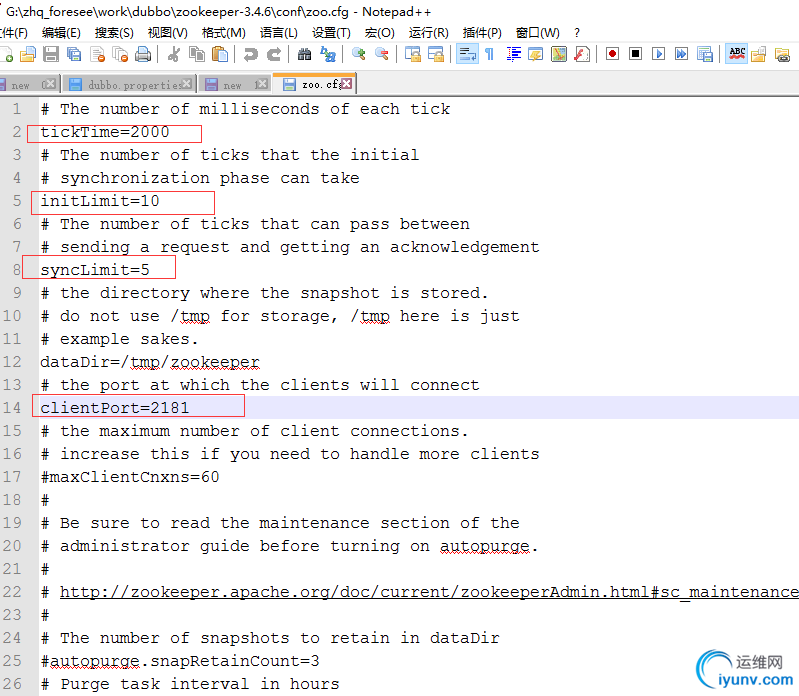The image size is (799, 696).
Task: Toggle word wrap in the toolbar
Action: pos(467,54)
